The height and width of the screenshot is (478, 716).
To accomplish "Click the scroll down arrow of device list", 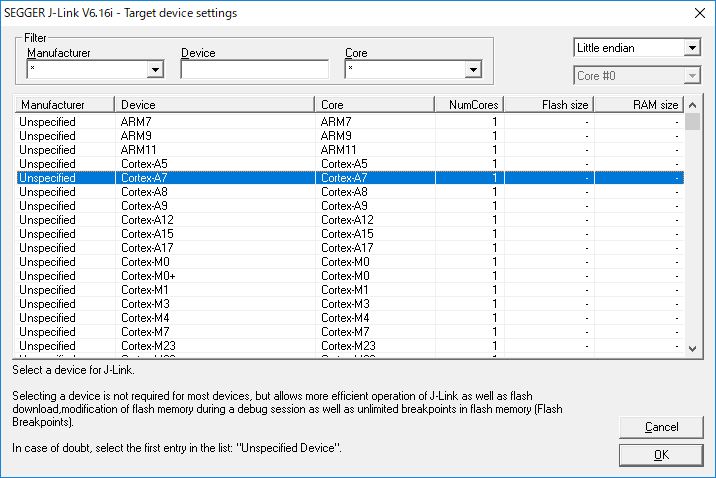I will pyautogui.click(x=692, y=349).
